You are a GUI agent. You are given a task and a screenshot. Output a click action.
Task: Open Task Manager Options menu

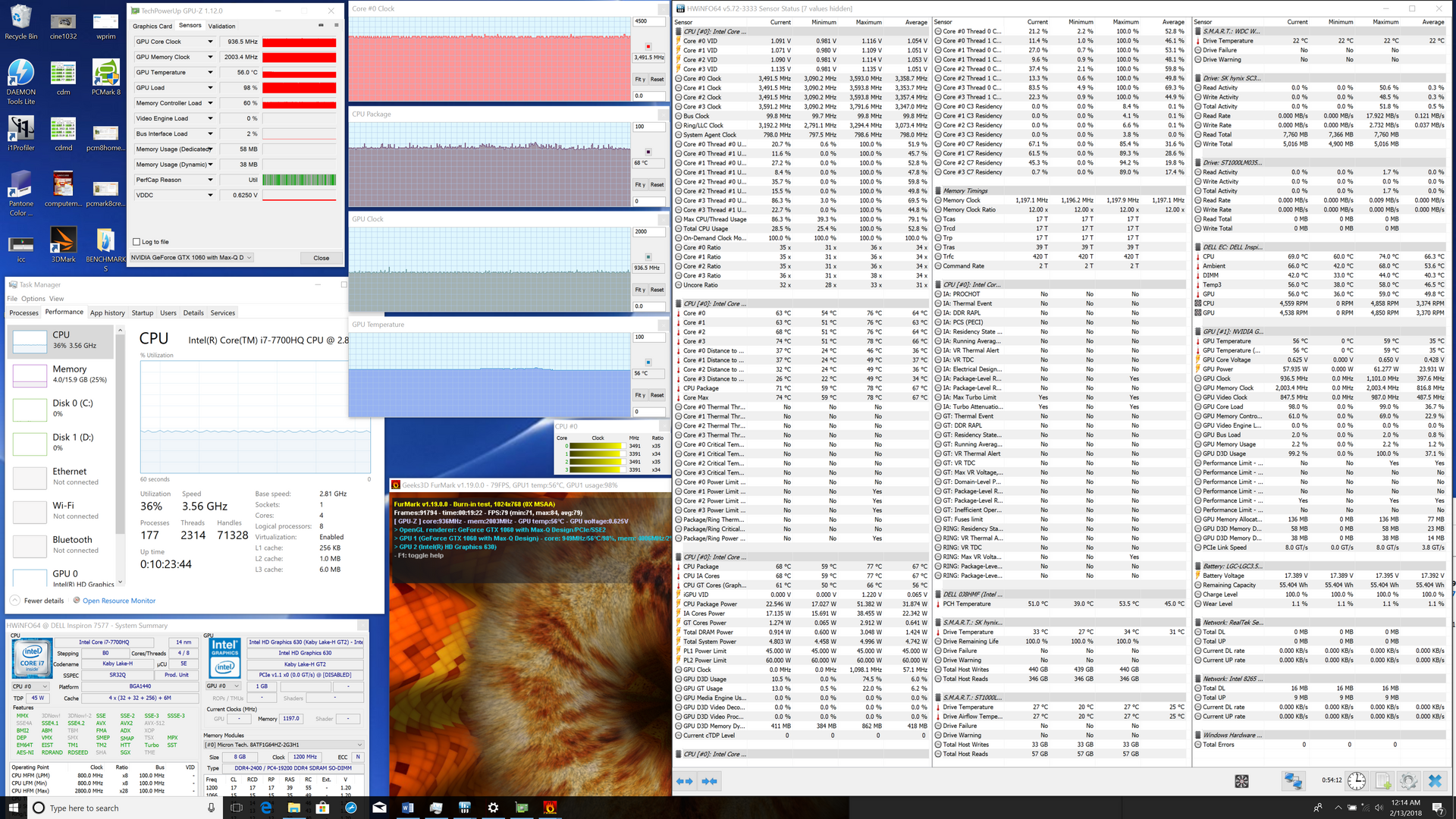[x=33, y=299]
